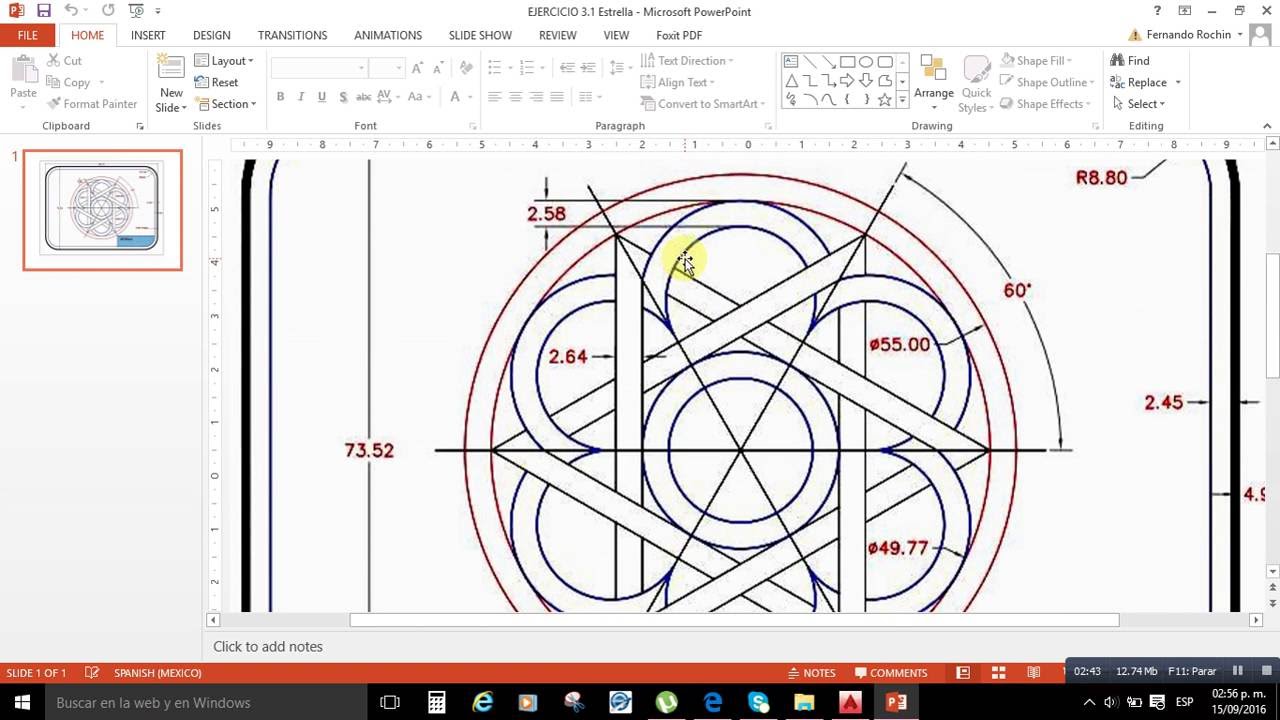Open the SLIDE SHOW tab

pos(480,35)
